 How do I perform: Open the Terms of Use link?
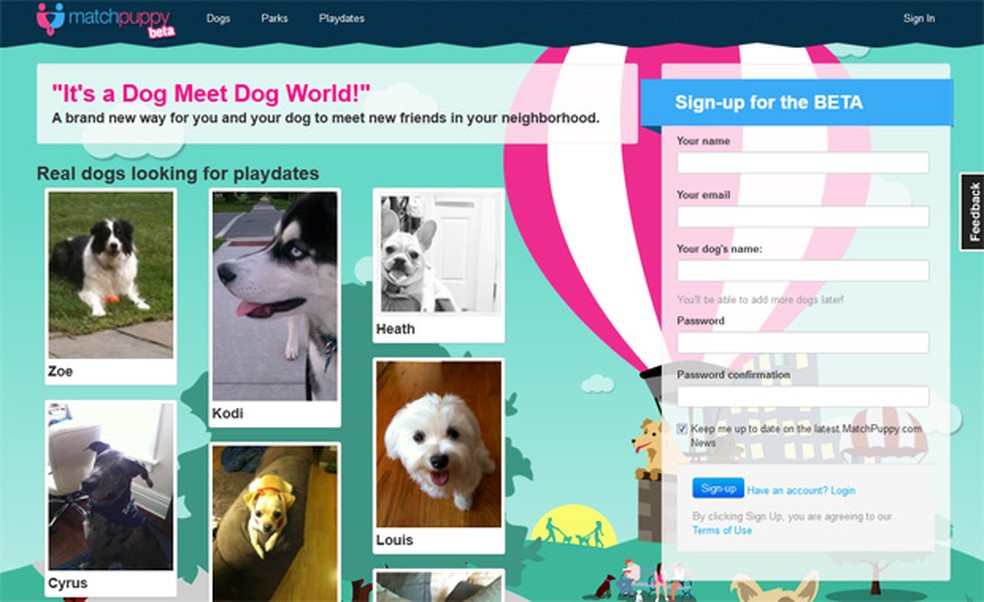pyautogui.click(x=722, y=530)
